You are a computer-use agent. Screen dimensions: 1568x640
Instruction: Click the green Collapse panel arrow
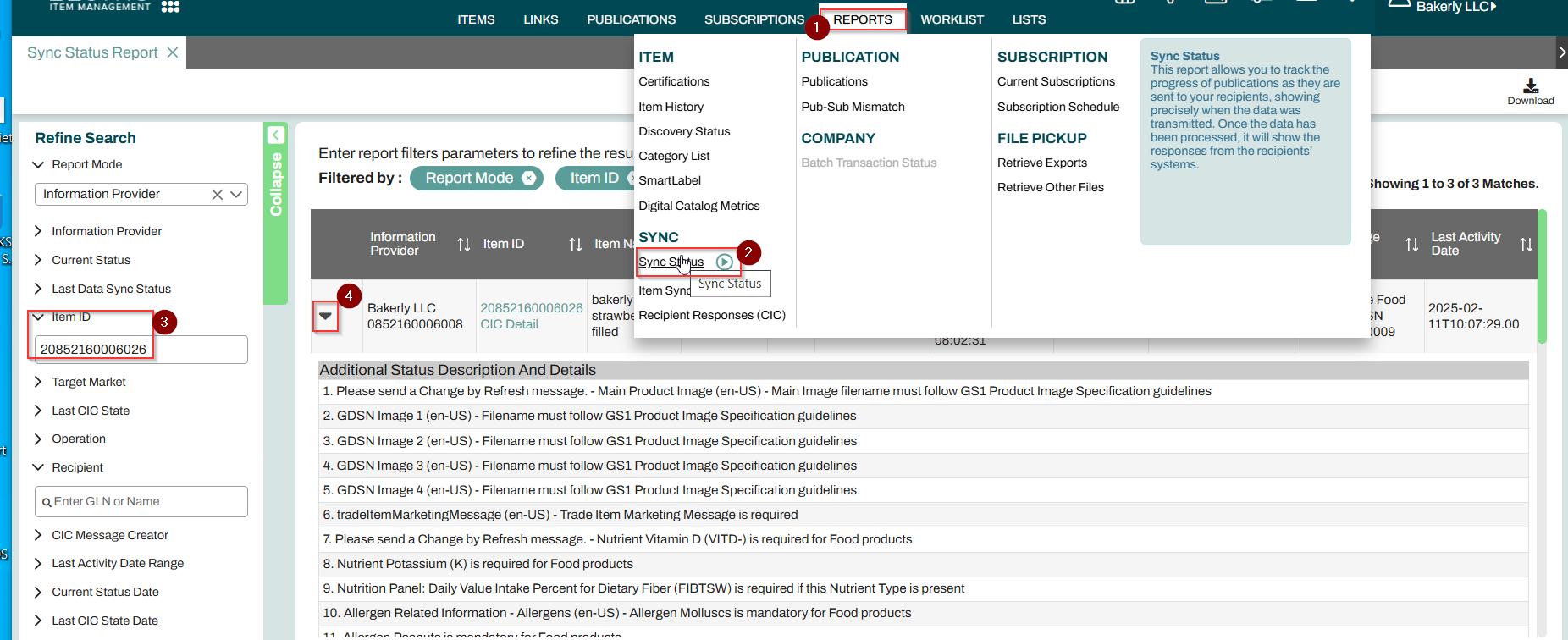pos(275,135)
